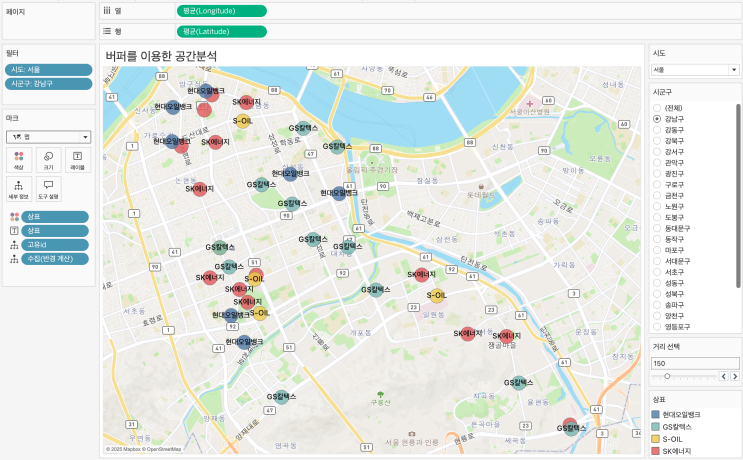Select the 마포구 radio option

(x=657, y=250)
